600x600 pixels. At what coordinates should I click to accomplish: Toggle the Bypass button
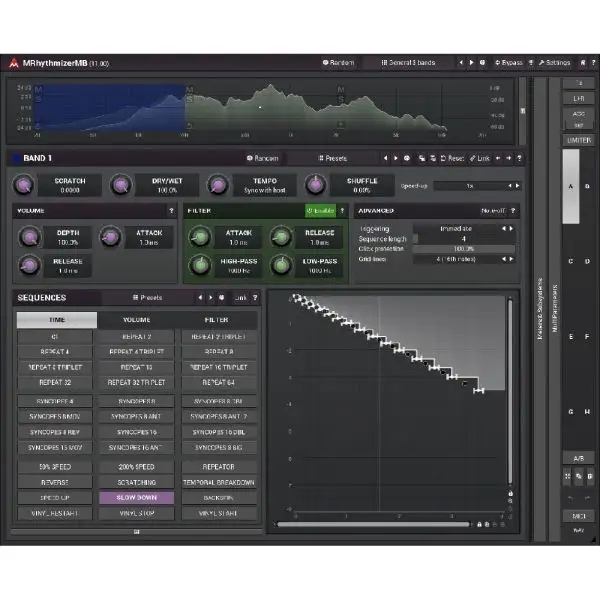[x=508, y=62]
